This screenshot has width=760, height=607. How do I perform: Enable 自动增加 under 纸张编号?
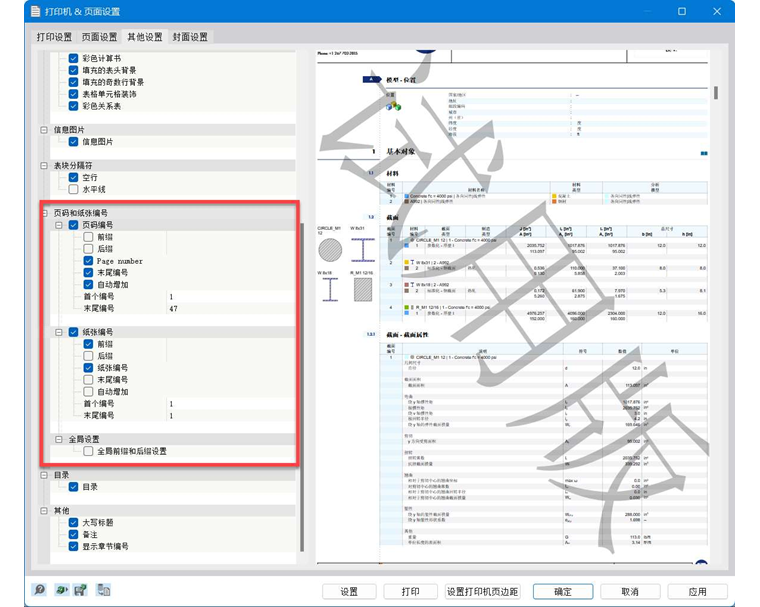88,391
